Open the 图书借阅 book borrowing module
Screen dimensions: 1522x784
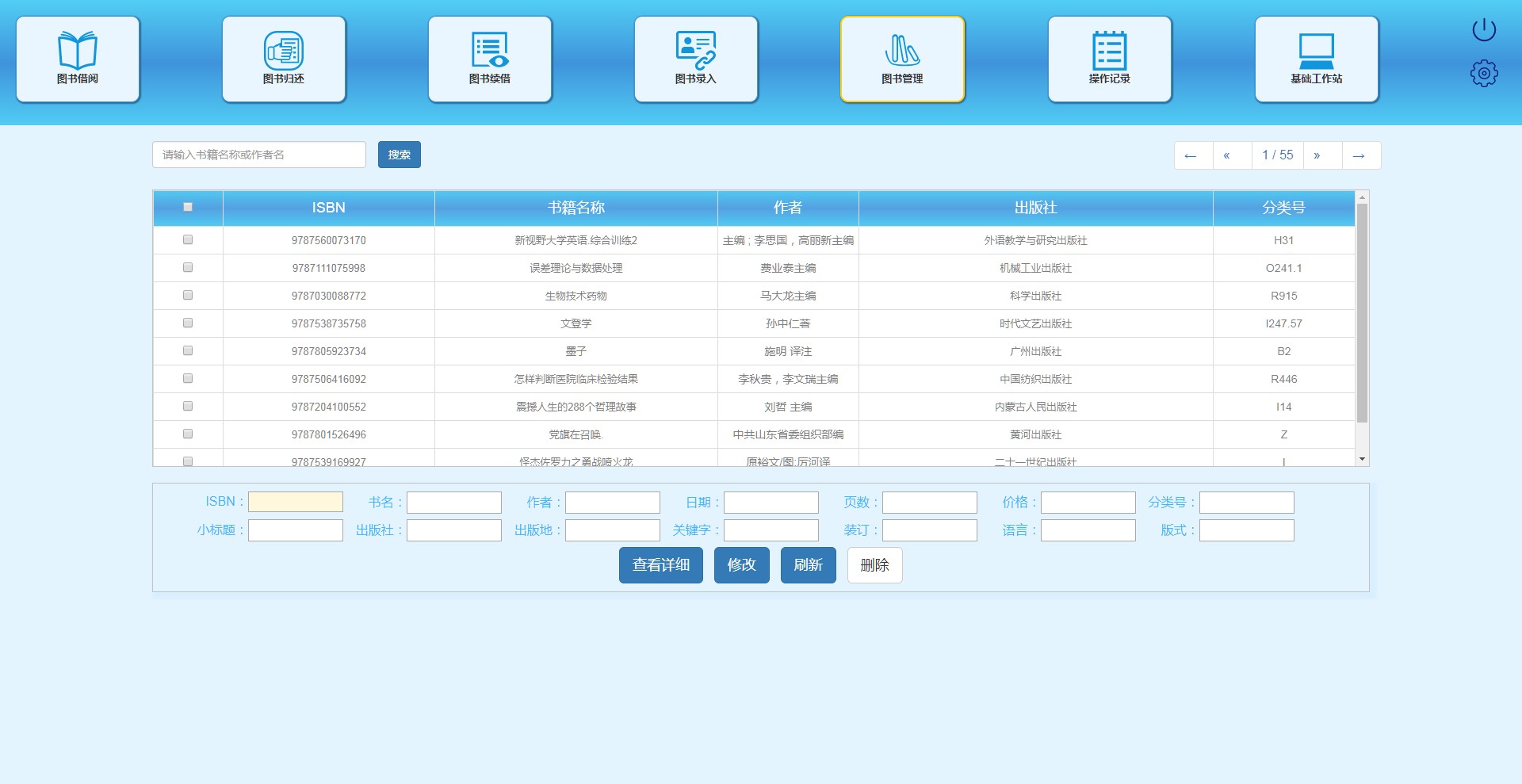pos(78,59)
